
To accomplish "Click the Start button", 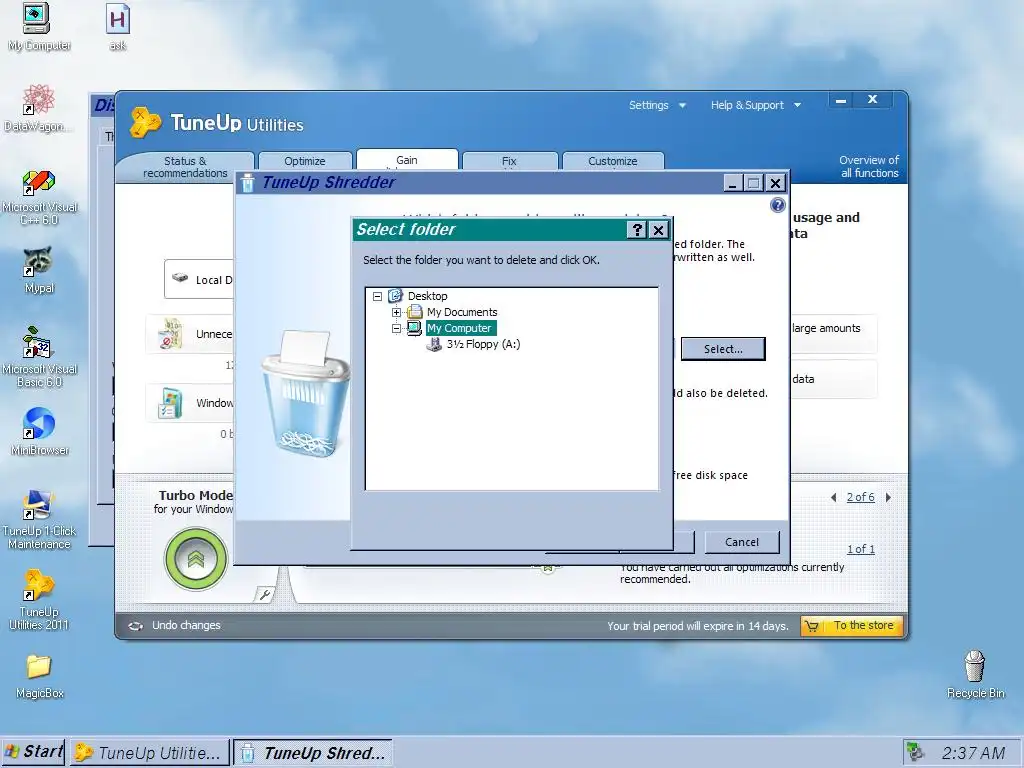I will click(34, 752).
